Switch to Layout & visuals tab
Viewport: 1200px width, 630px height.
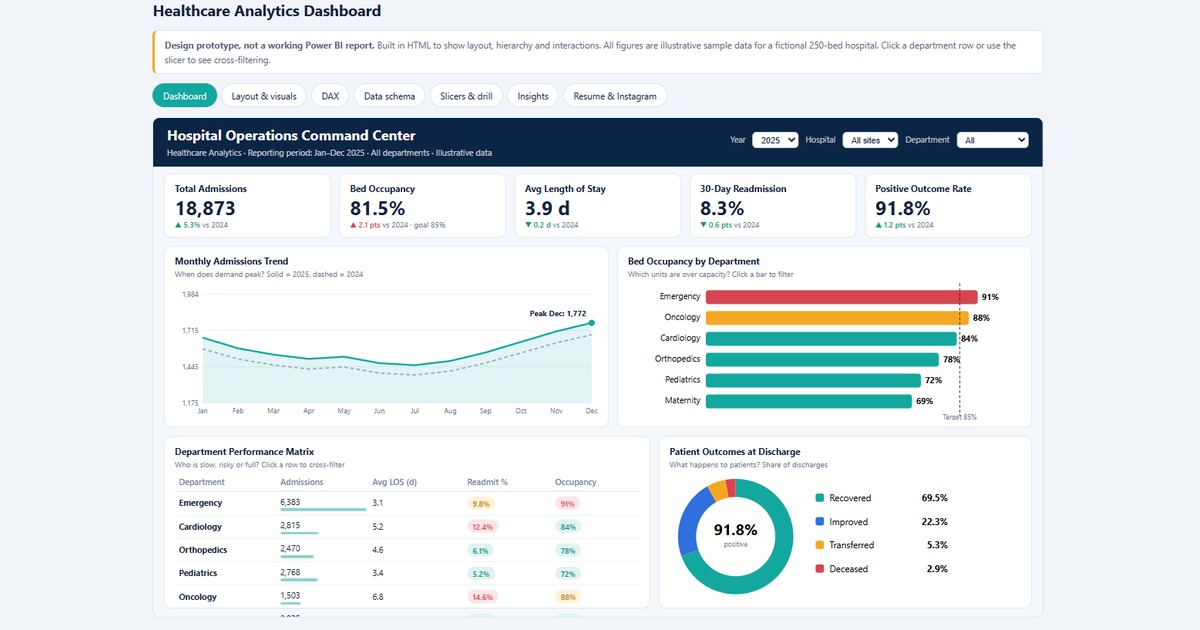click(x=264, y=96)
